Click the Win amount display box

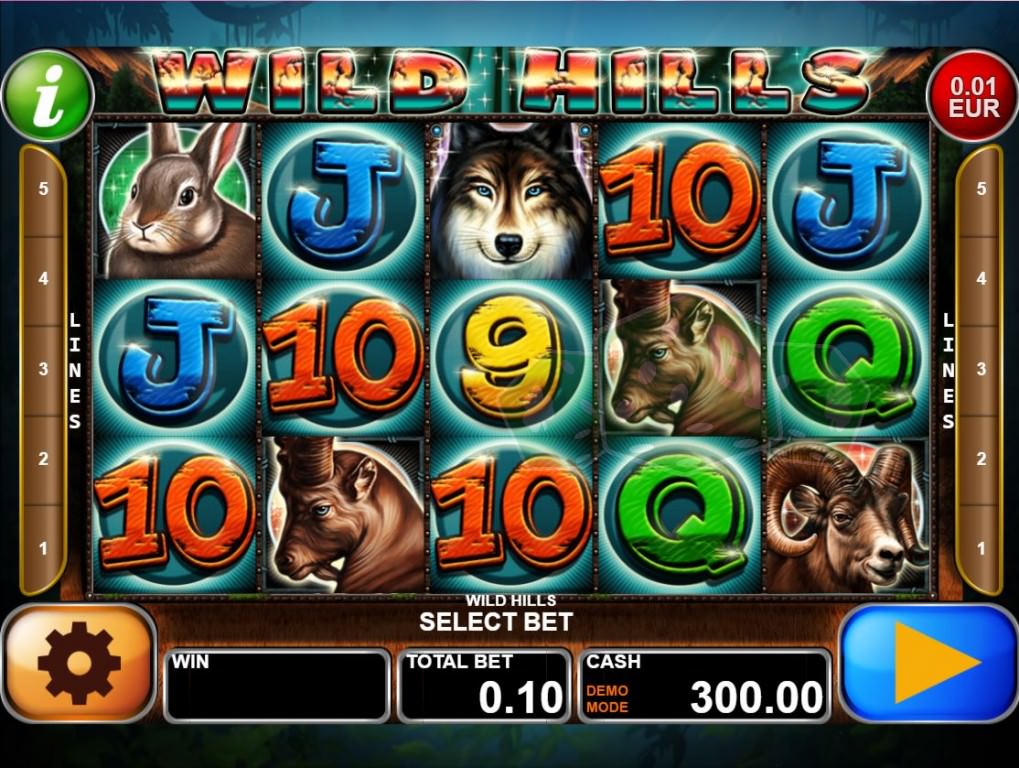pyautogui.click(x=277, y=685)
